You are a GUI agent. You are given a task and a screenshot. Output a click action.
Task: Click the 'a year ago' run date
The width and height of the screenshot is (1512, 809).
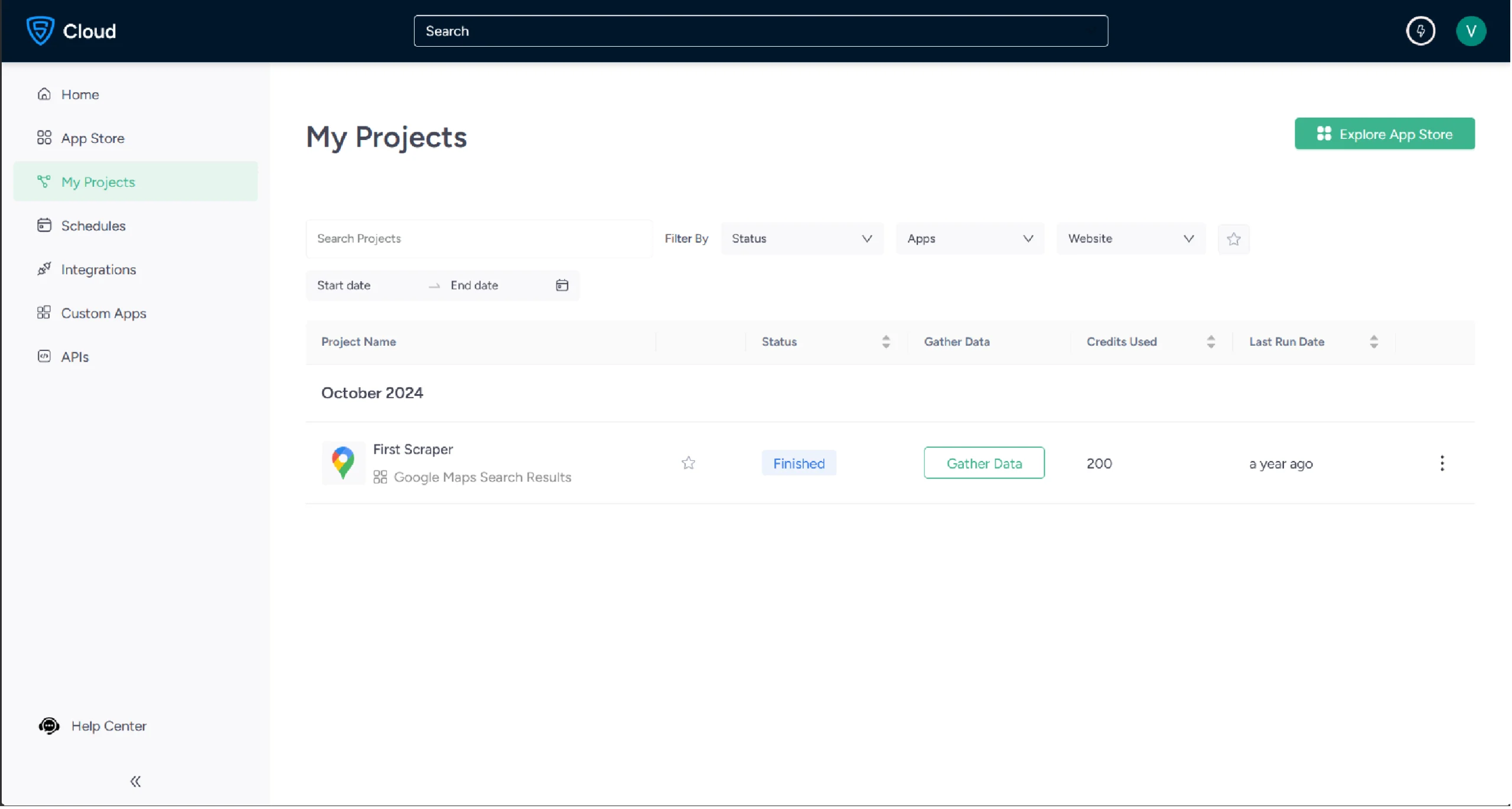[1280, 464]
